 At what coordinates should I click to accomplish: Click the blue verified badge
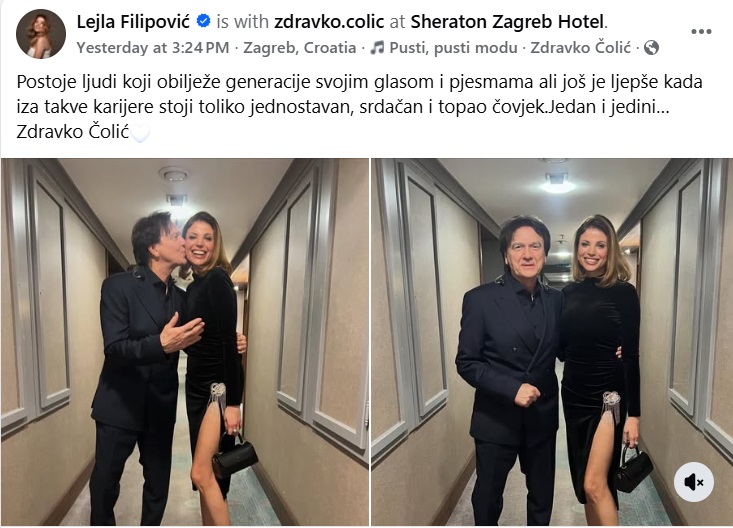[203, 21]
